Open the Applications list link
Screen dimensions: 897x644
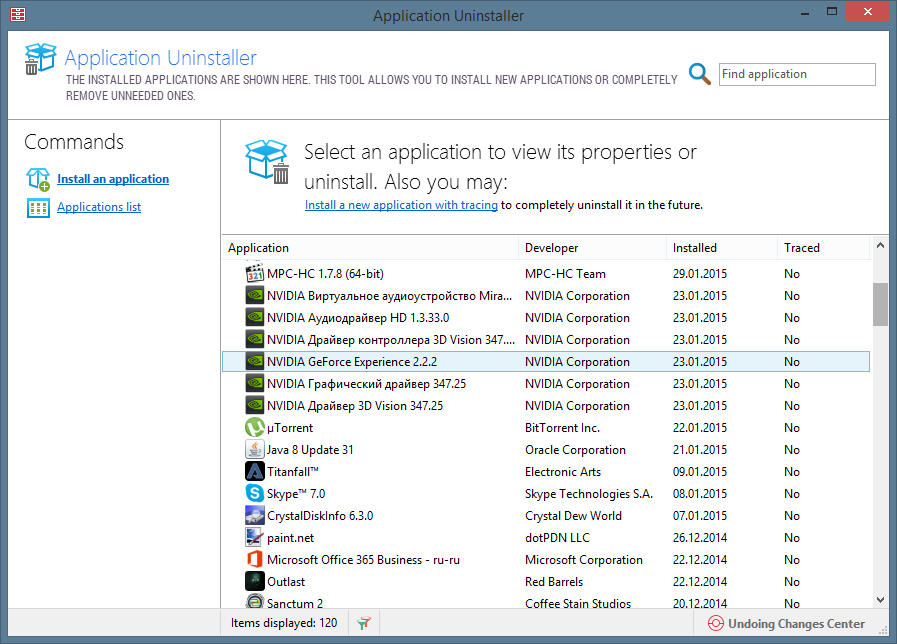99,207
